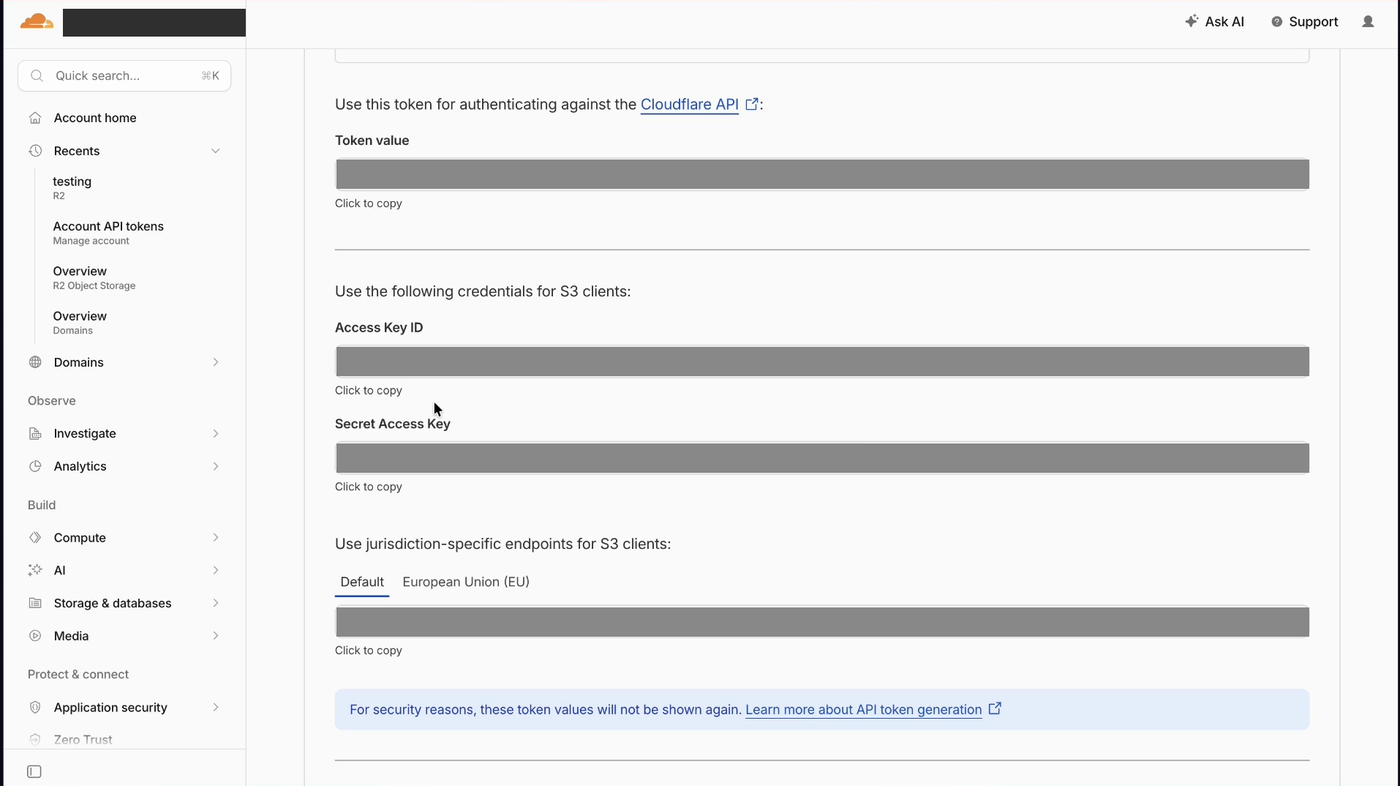Expand the Compute chevron

tap(215, 537)
